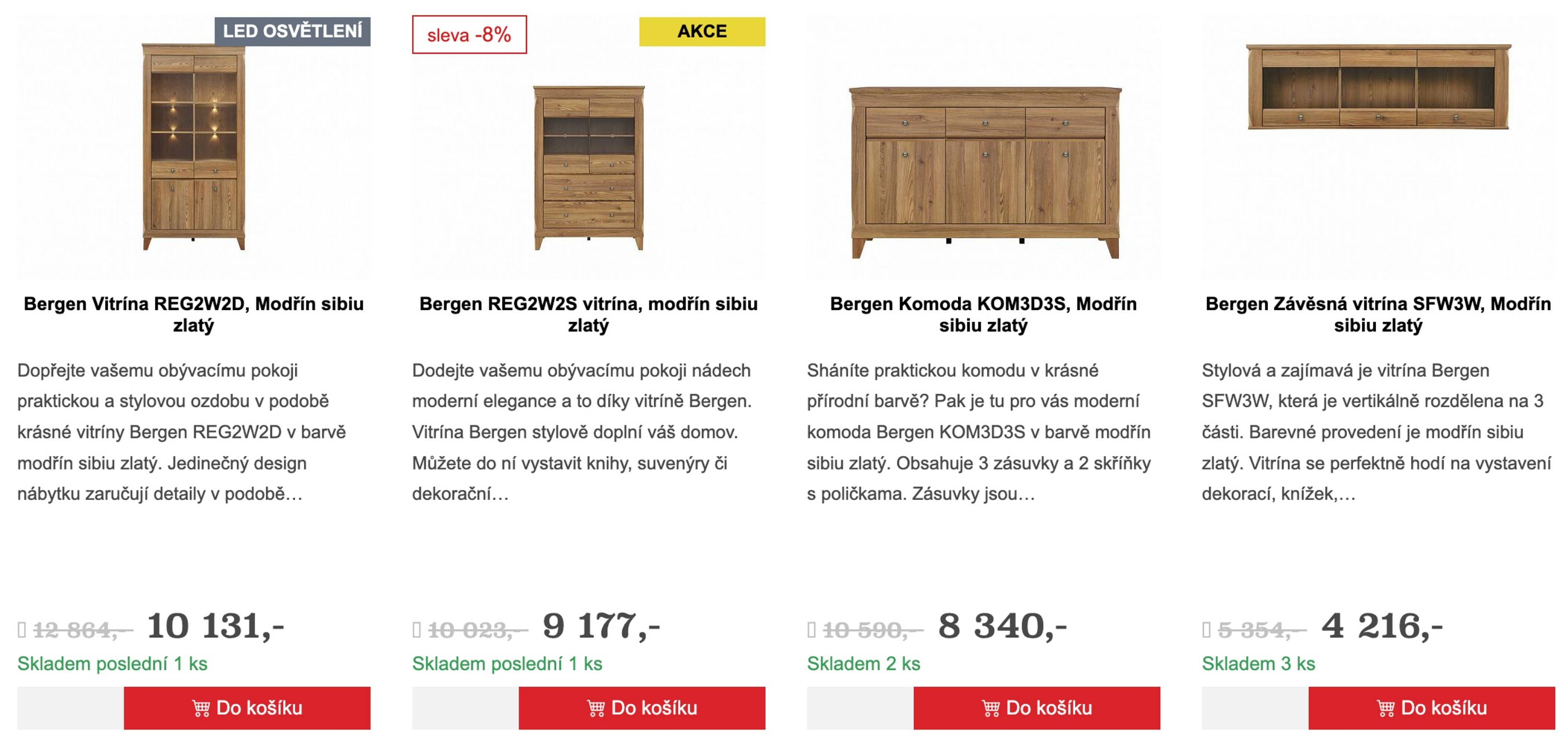The width and height of the screenshot is (1568, 745).
Task: Click the hanging cabinet SFW3W product image
Action: point(1378,86)
